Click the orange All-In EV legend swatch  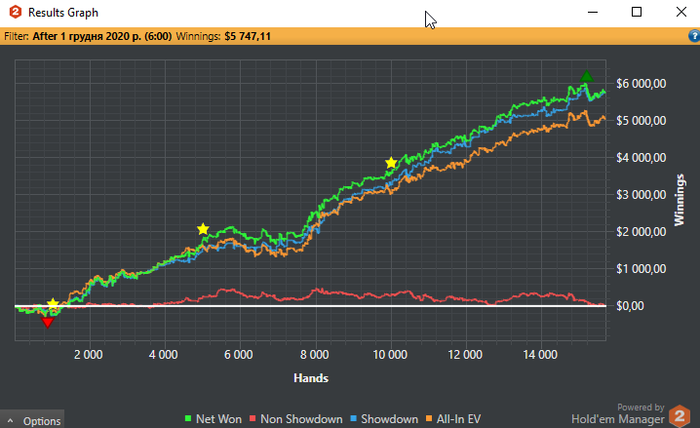(429, 419)
